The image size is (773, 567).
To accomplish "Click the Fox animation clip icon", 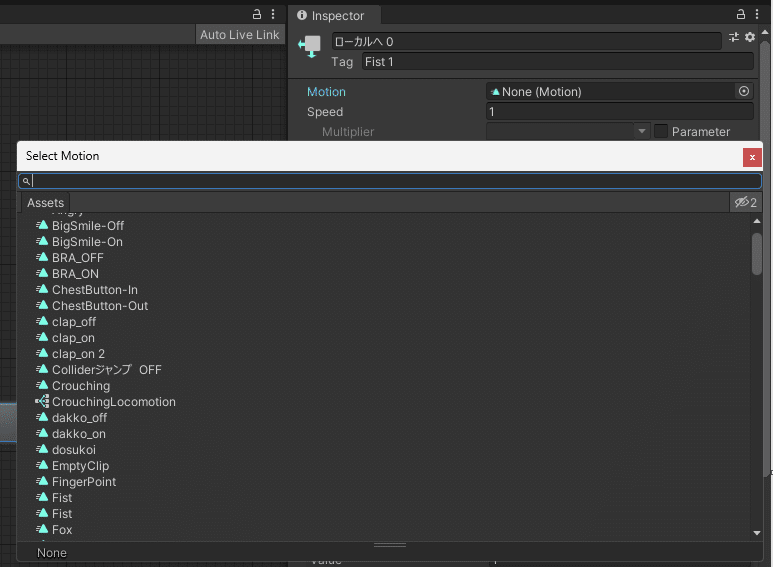I will coord(42,529).
